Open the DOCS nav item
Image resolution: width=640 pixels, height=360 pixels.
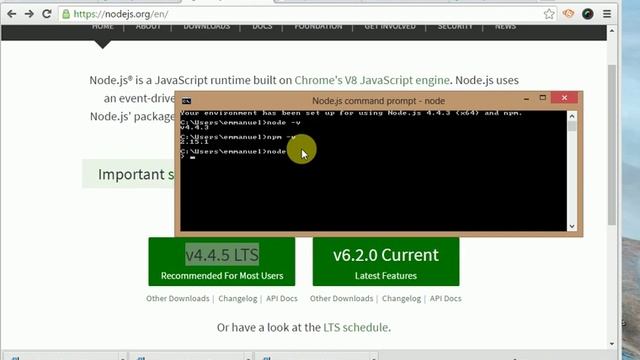[x=262, y=27]
